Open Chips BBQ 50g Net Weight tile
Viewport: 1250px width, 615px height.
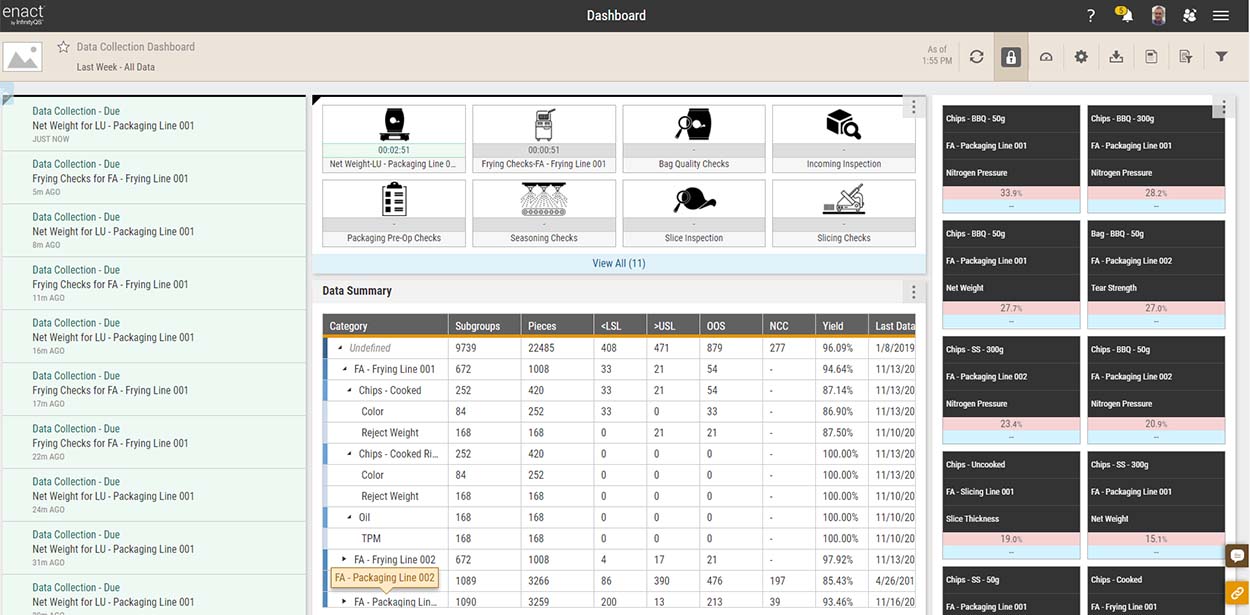(1011, 274)
